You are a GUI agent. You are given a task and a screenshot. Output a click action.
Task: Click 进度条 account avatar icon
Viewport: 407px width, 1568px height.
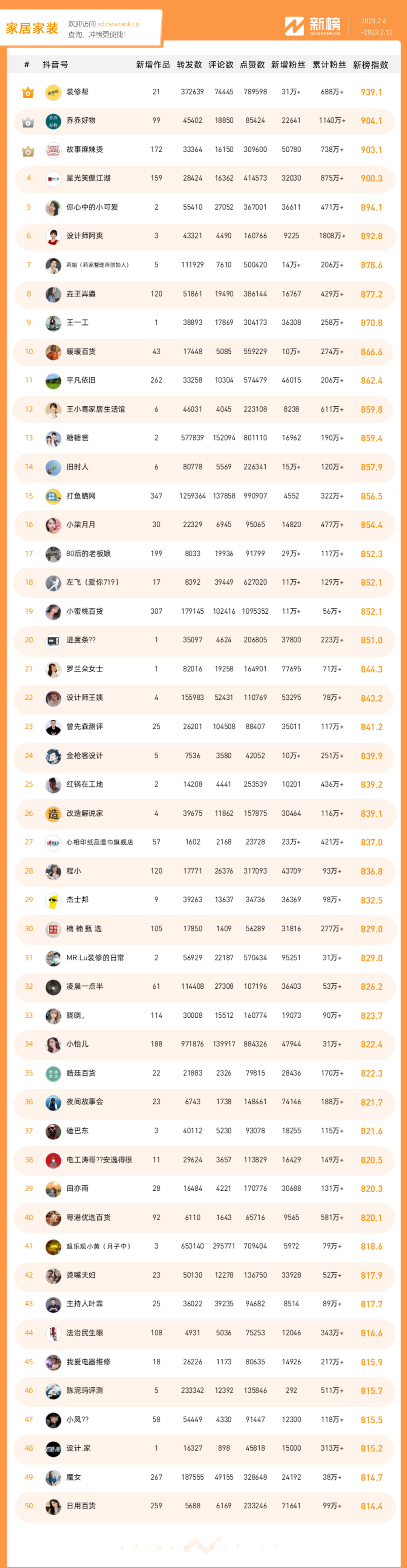point(54,640)
